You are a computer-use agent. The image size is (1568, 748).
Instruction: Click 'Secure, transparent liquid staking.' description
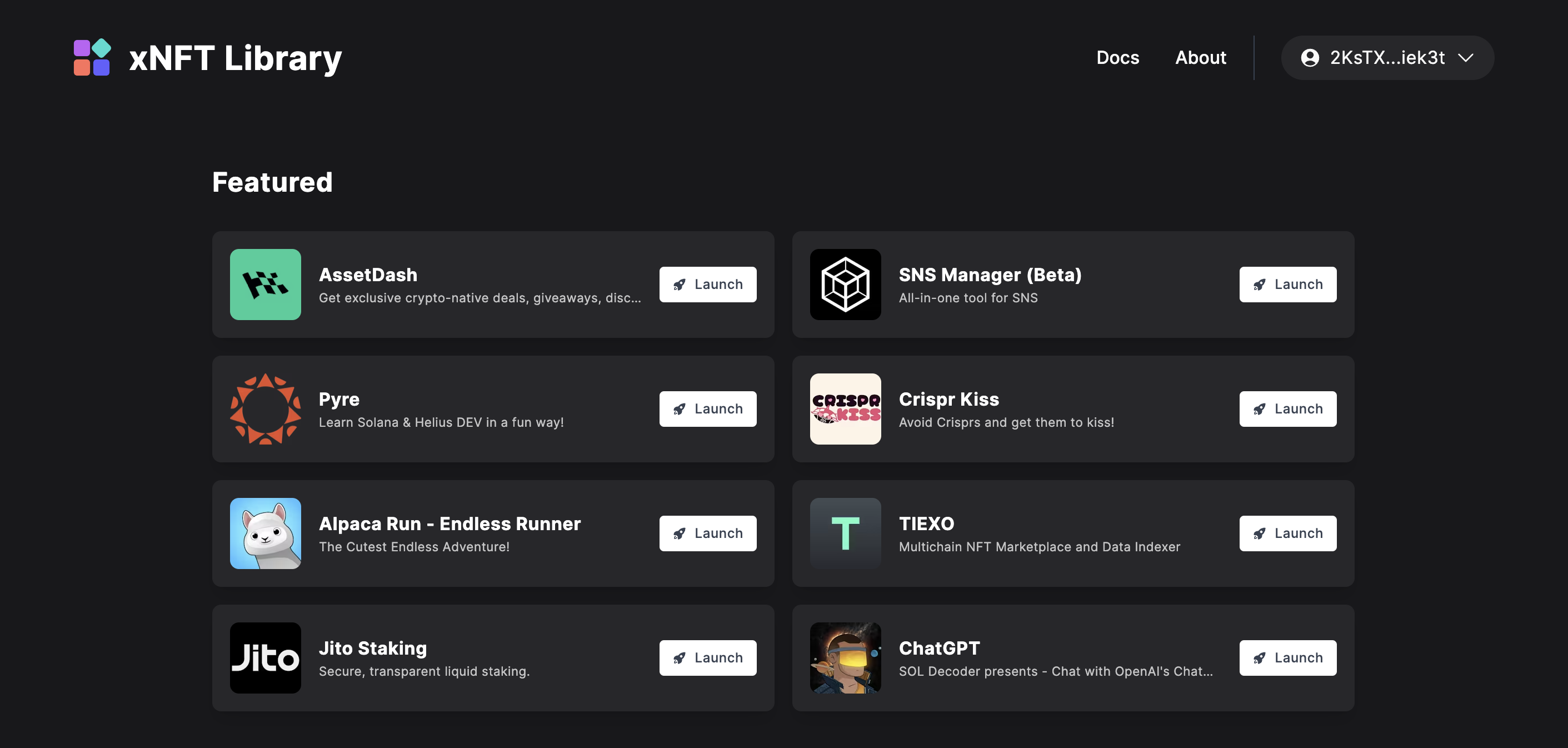point(423,671)
